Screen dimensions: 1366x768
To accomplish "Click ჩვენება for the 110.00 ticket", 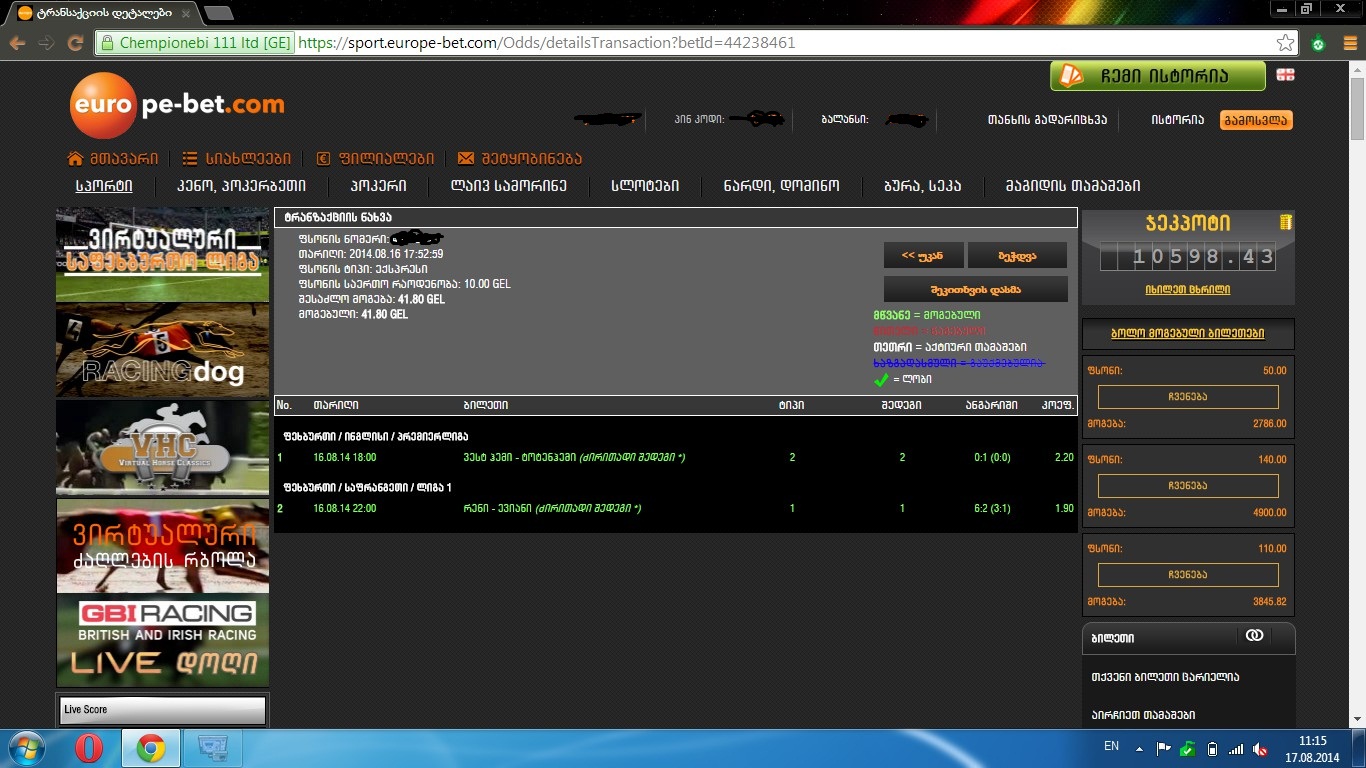I will point(1188,575).
